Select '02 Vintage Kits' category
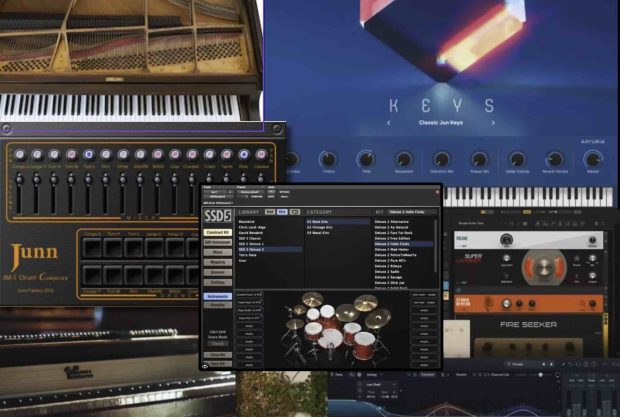Screen dimensions: 620x417 [319, 227]
